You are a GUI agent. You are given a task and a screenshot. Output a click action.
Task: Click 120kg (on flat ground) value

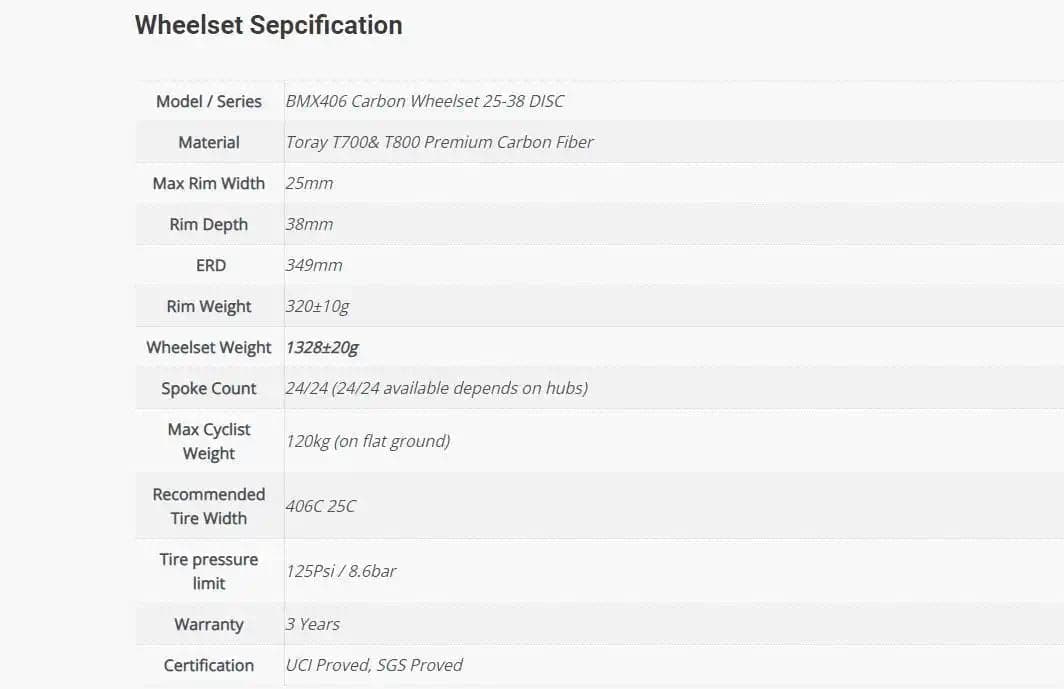pos(368,441)
